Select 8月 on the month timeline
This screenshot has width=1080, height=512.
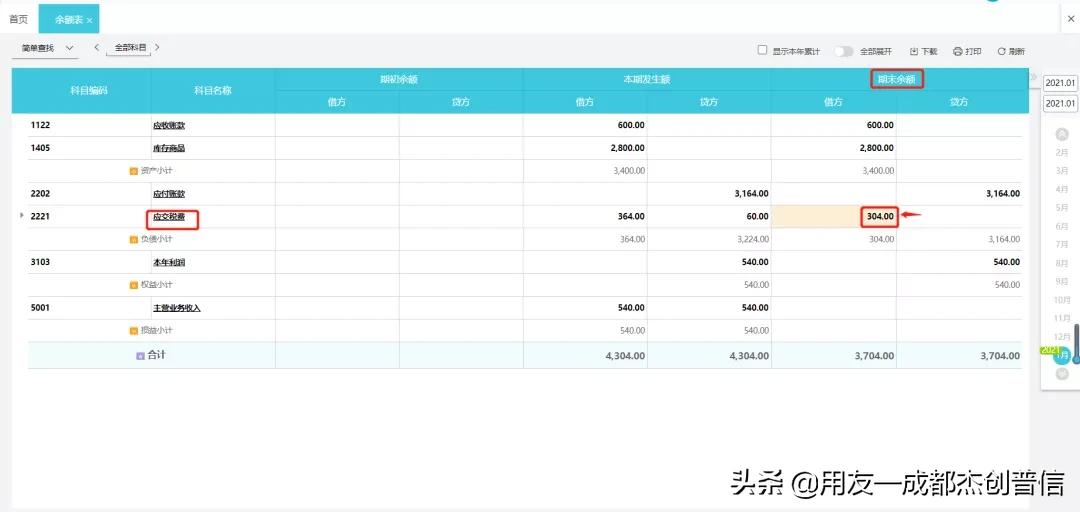1061,263
